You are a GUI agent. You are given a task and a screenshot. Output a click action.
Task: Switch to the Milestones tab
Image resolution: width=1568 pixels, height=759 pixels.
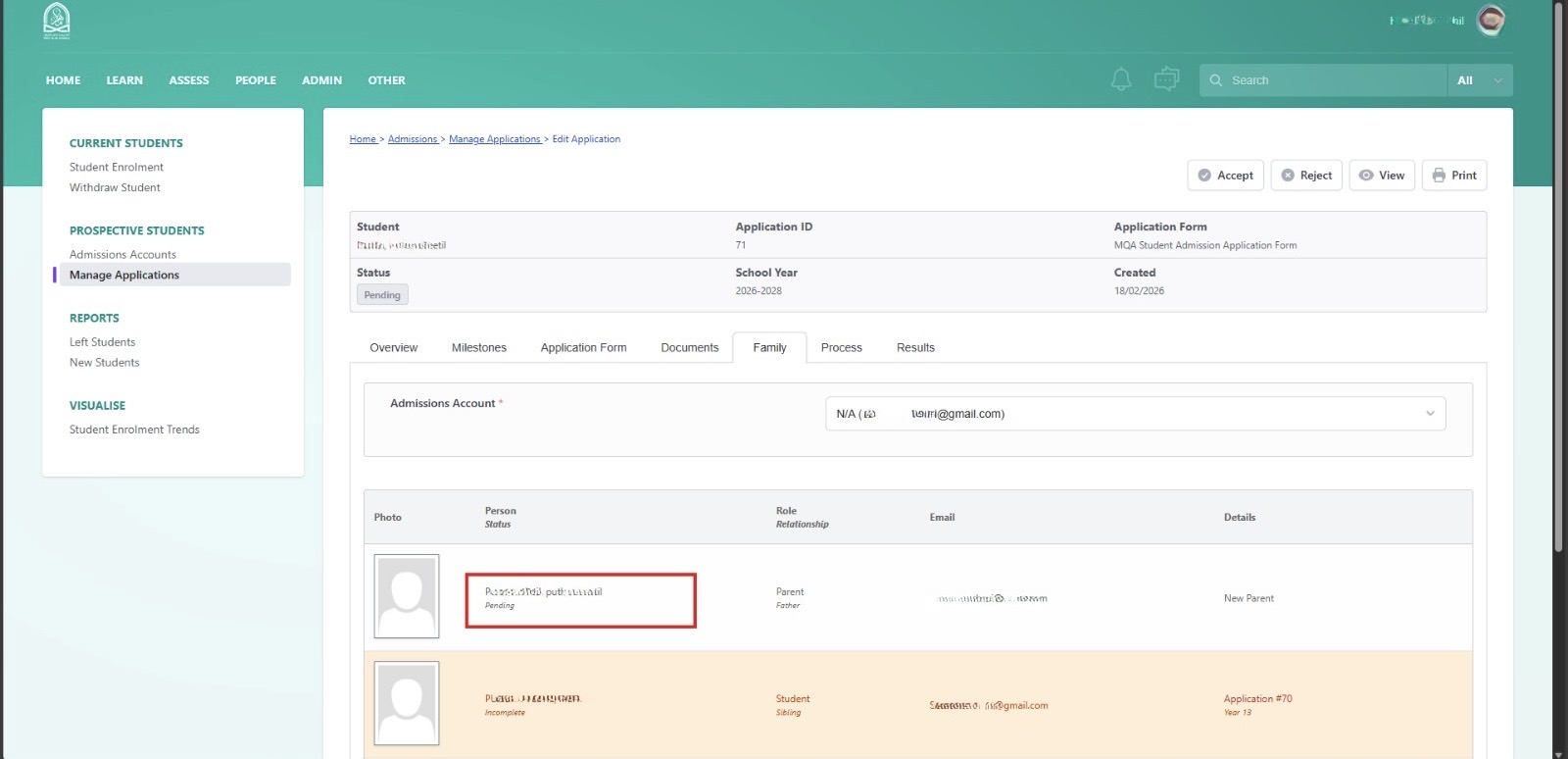(478, 348)
